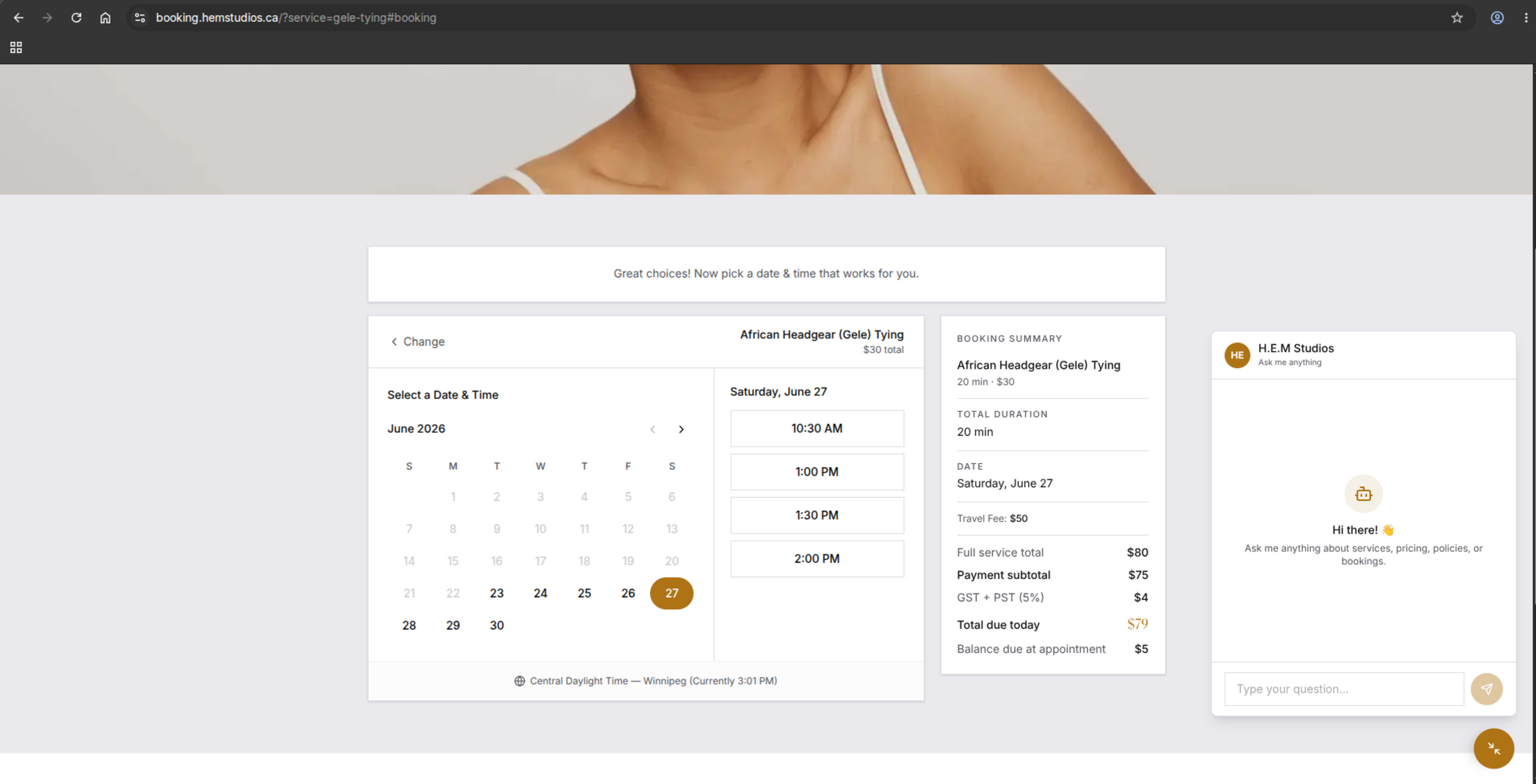This screenshot has height=784, width=1536.
Task: Select June 29 on the calendar
Action: 452,625
